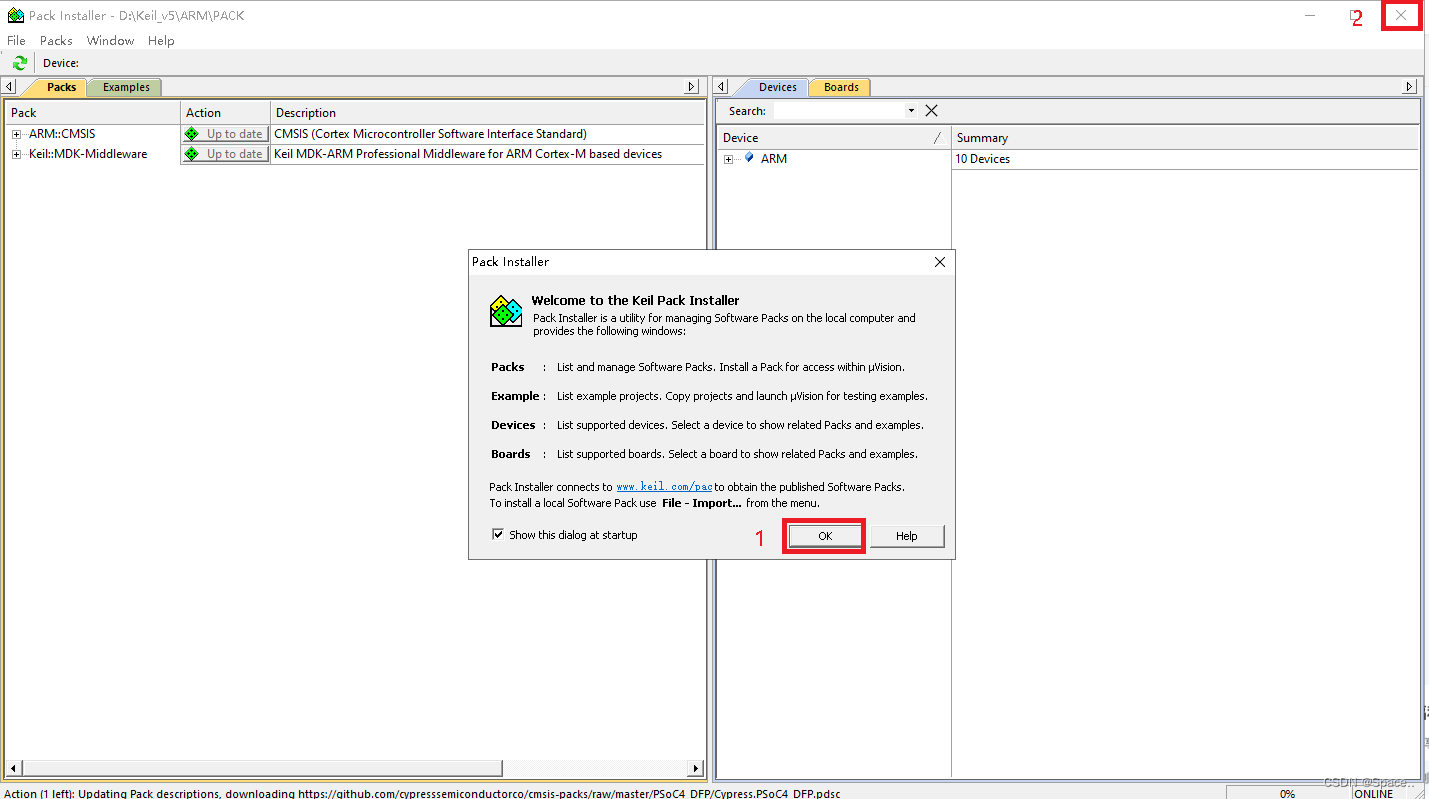Click left tab scroll arrow in Packs pane
Image resolution: width=1429 pixels, height=799 pixels.
click(x=10, y=87)
